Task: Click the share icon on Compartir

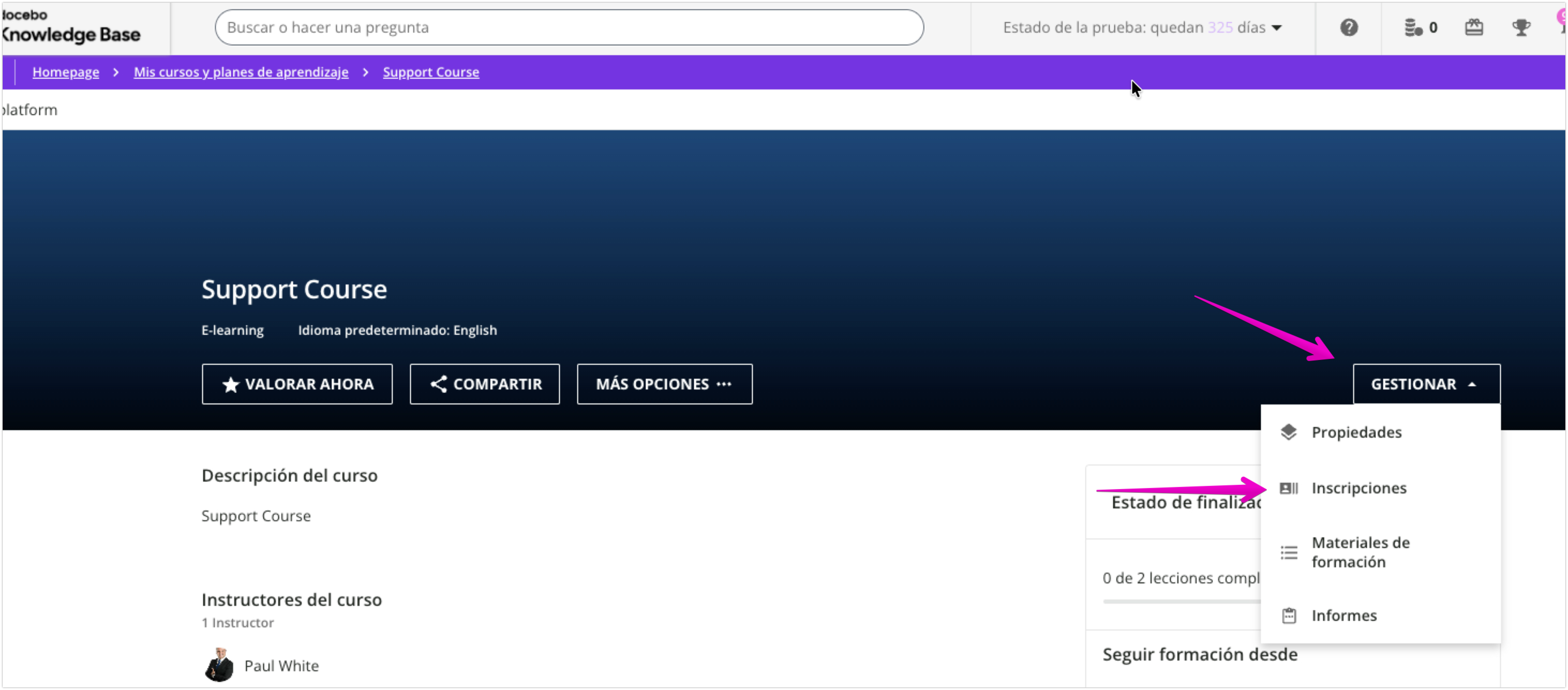Action: (438, 384)
